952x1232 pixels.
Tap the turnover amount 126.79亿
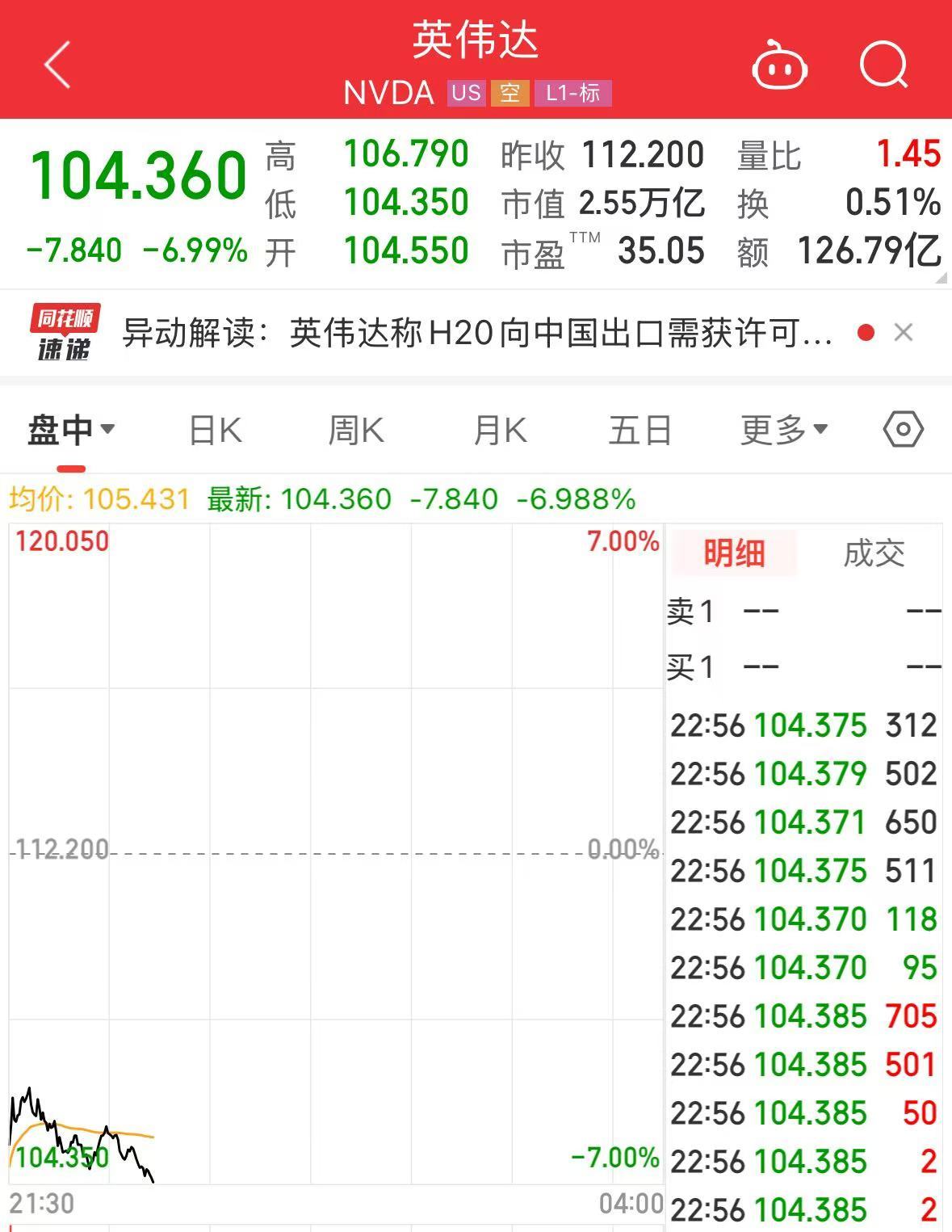point(869,250)
